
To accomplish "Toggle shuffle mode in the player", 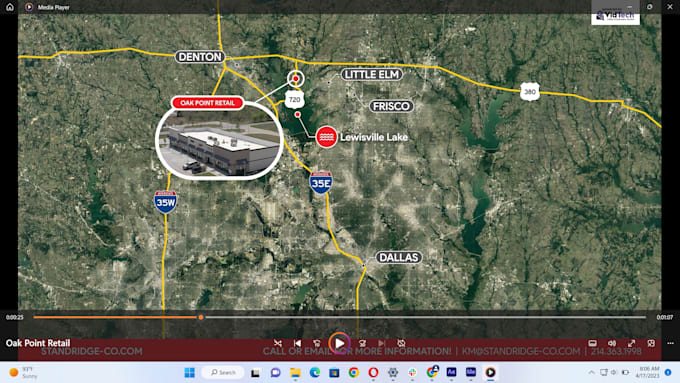I will [x=278, y=343].
